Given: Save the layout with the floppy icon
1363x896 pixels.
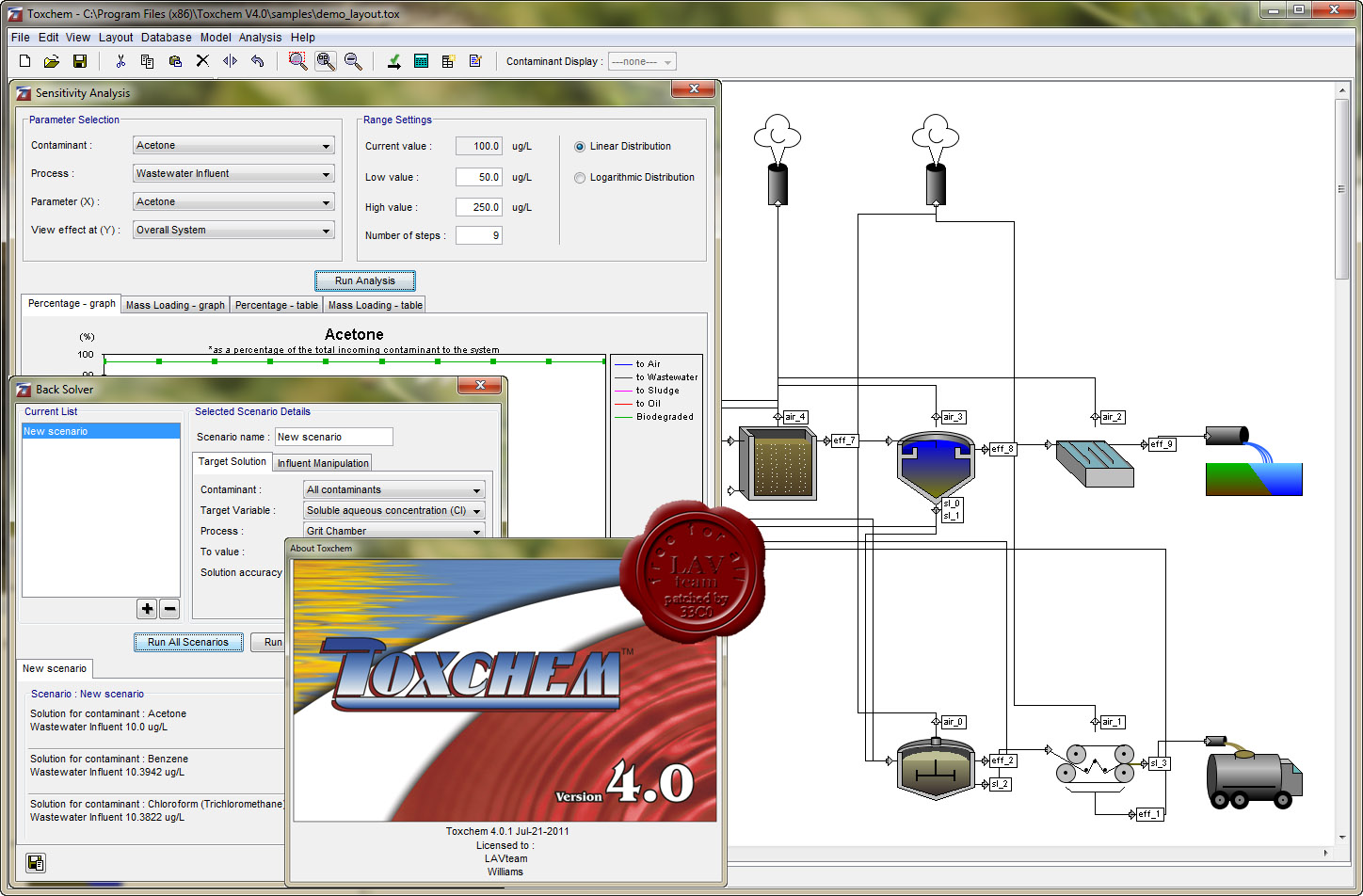Looking at the screenshot, I should (80, 61).
